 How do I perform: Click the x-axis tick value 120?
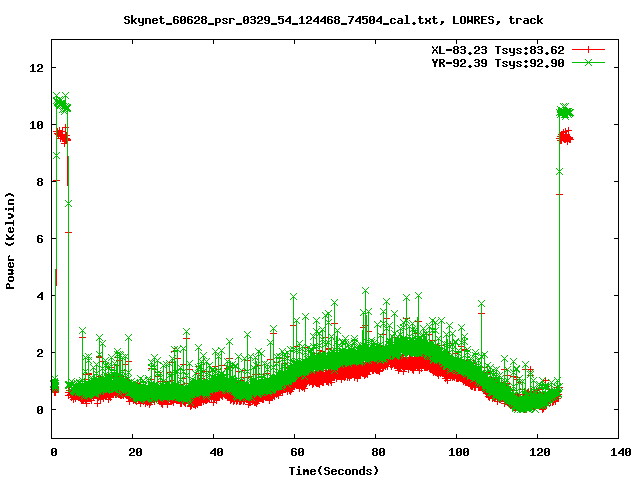540,452
